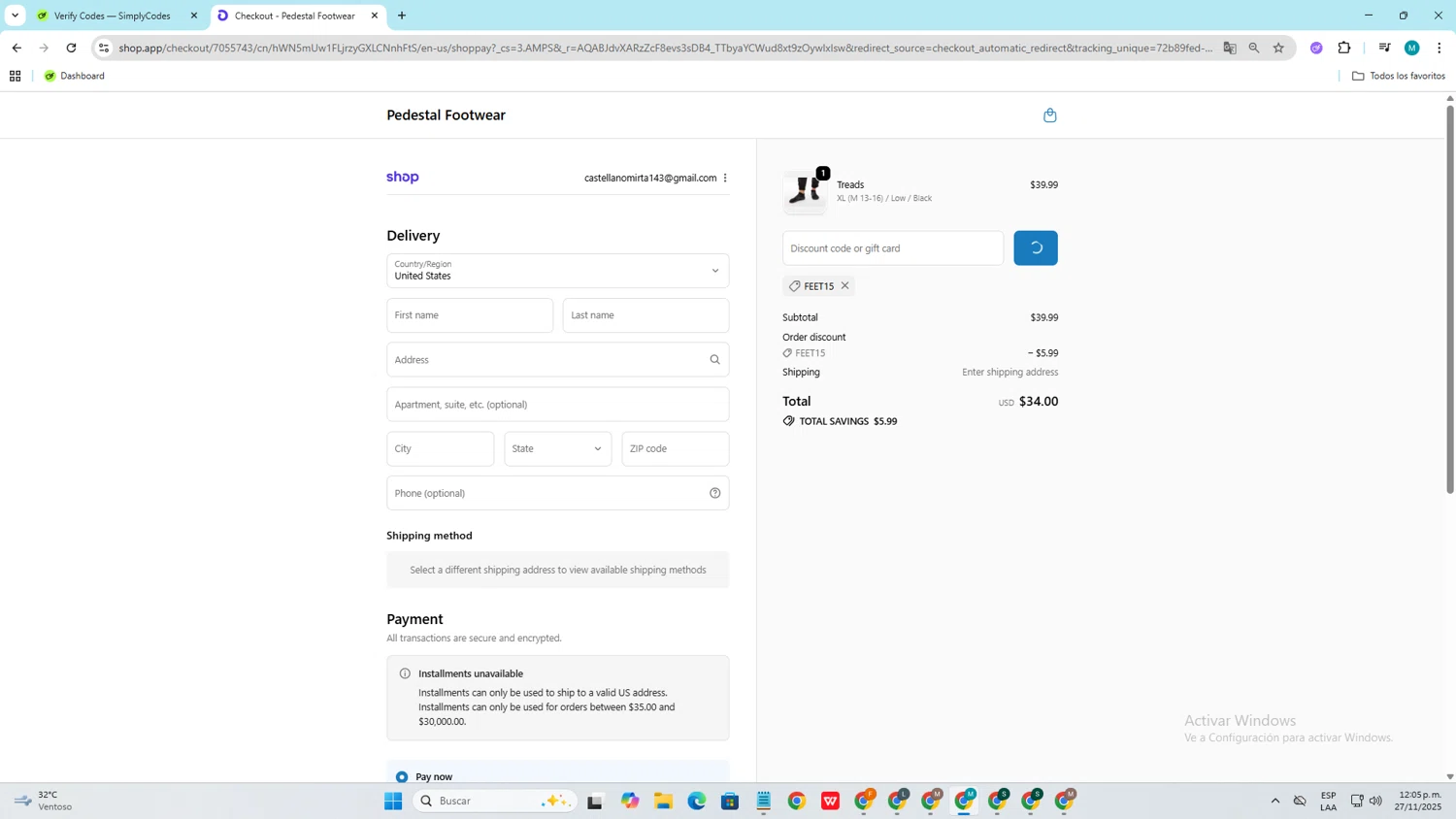The width and height of the screenshot is (1456, 819).
Task: Open Chrome three-dot menu
Action: [1439, 48]
